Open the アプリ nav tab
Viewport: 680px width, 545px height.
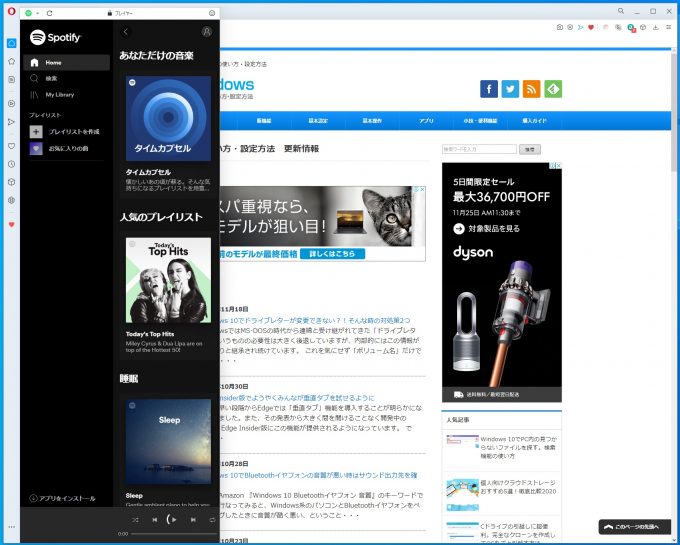[426, 121]
